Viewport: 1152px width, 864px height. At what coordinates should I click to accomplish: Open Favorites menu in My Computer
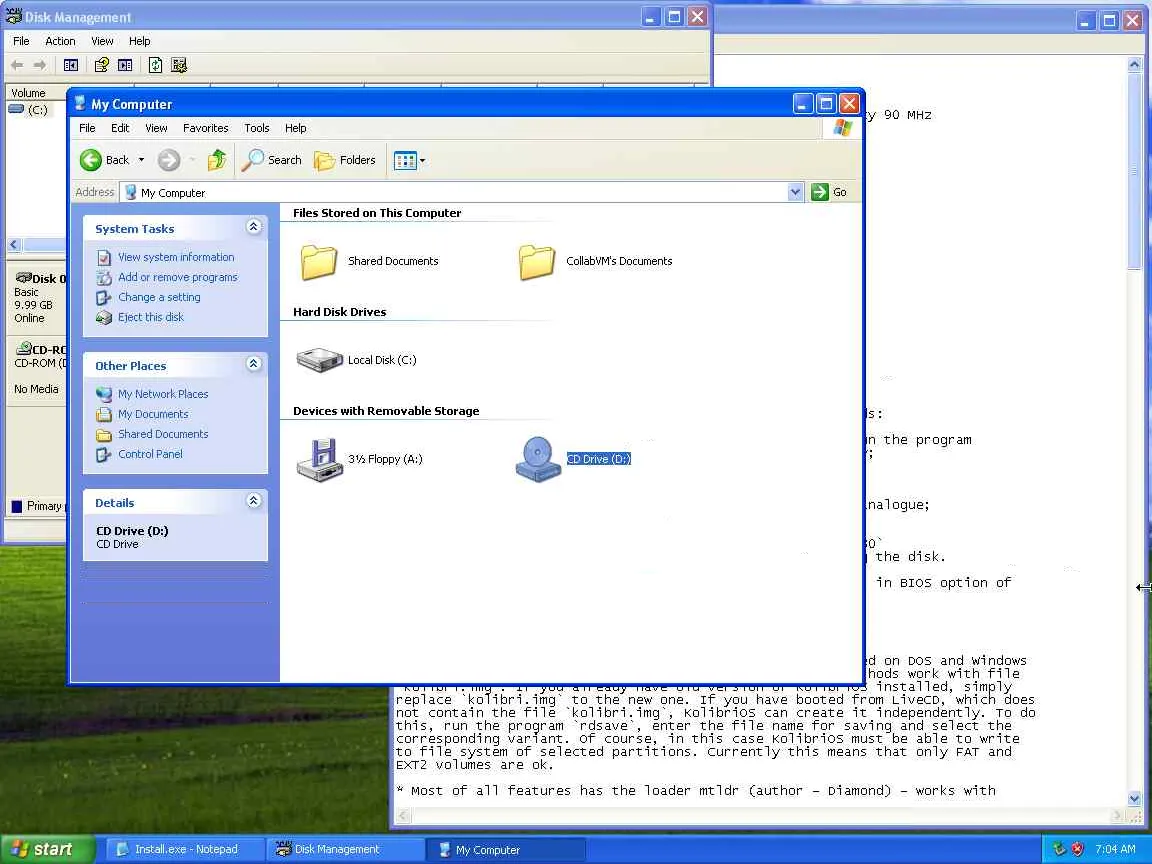coord(206,128)
